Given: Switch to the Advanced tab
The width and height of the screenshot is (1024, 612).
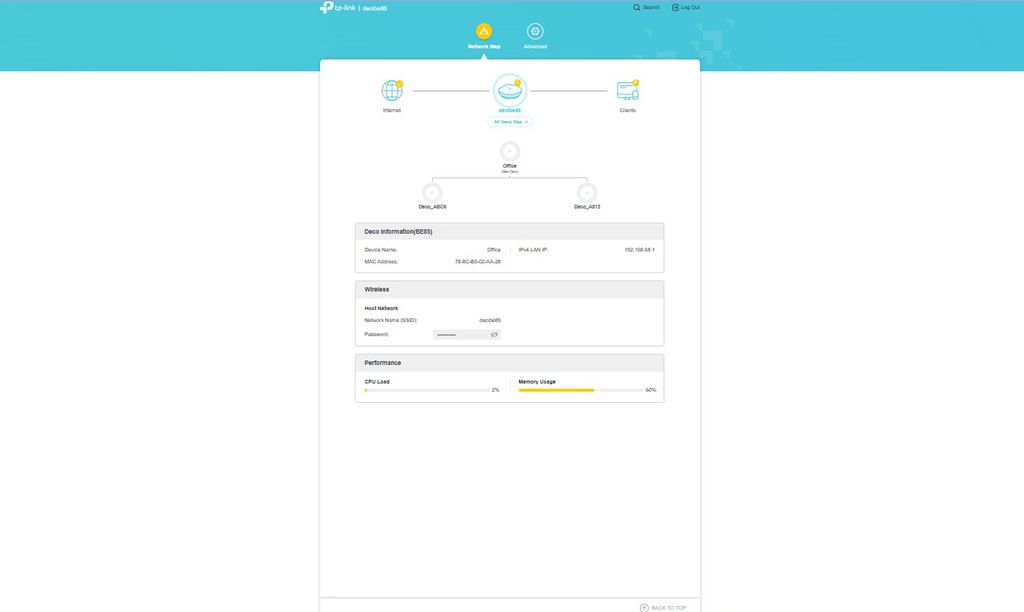Looking at the screenshot, I should tap(536, 36).
